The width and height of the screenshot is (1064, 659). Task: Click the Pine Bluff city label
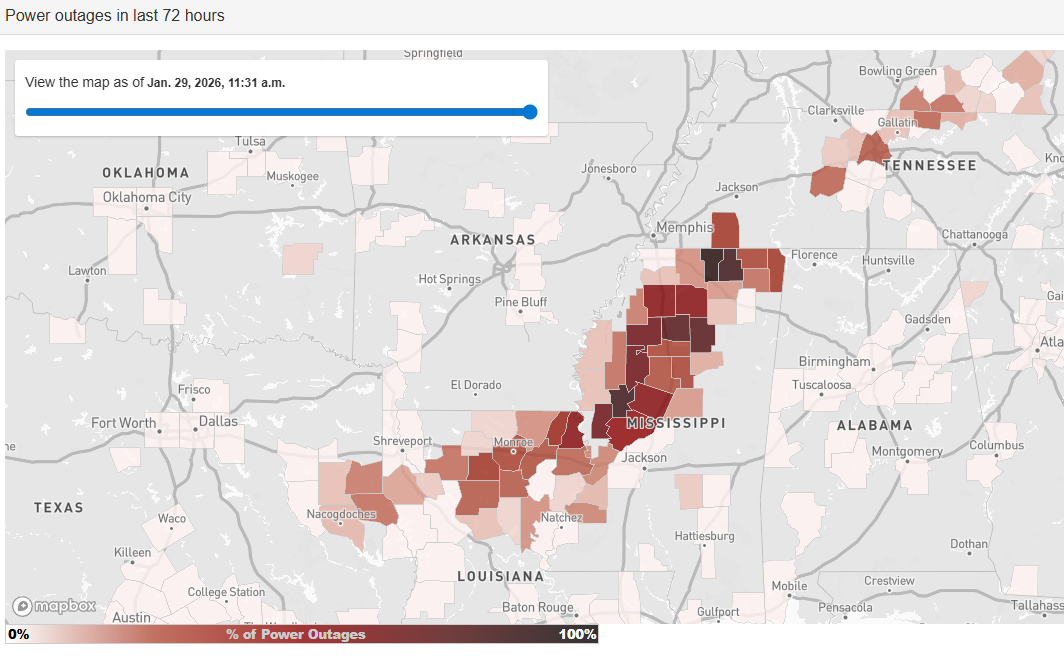click(x=520, y=301)
